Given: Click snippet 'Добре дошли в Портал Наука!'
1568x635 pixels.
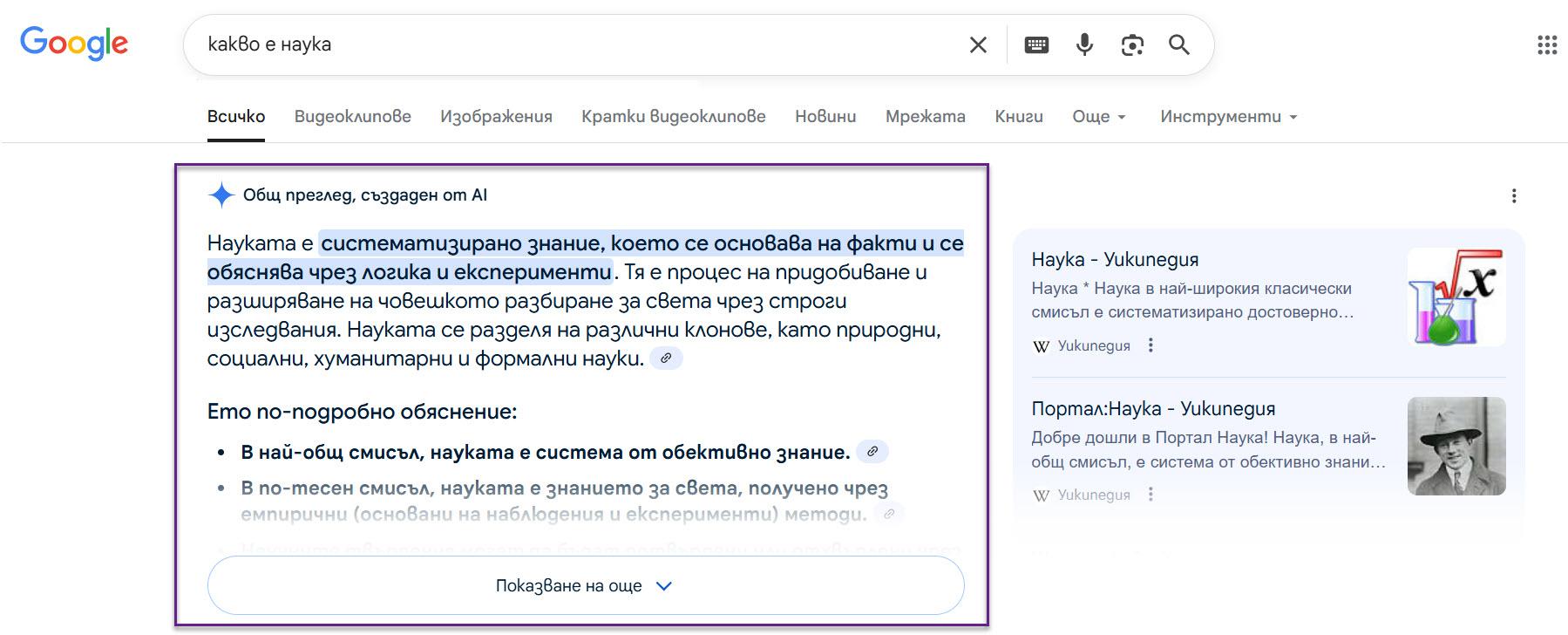Looking at the screenshot, I should (x=1208, y=449).
